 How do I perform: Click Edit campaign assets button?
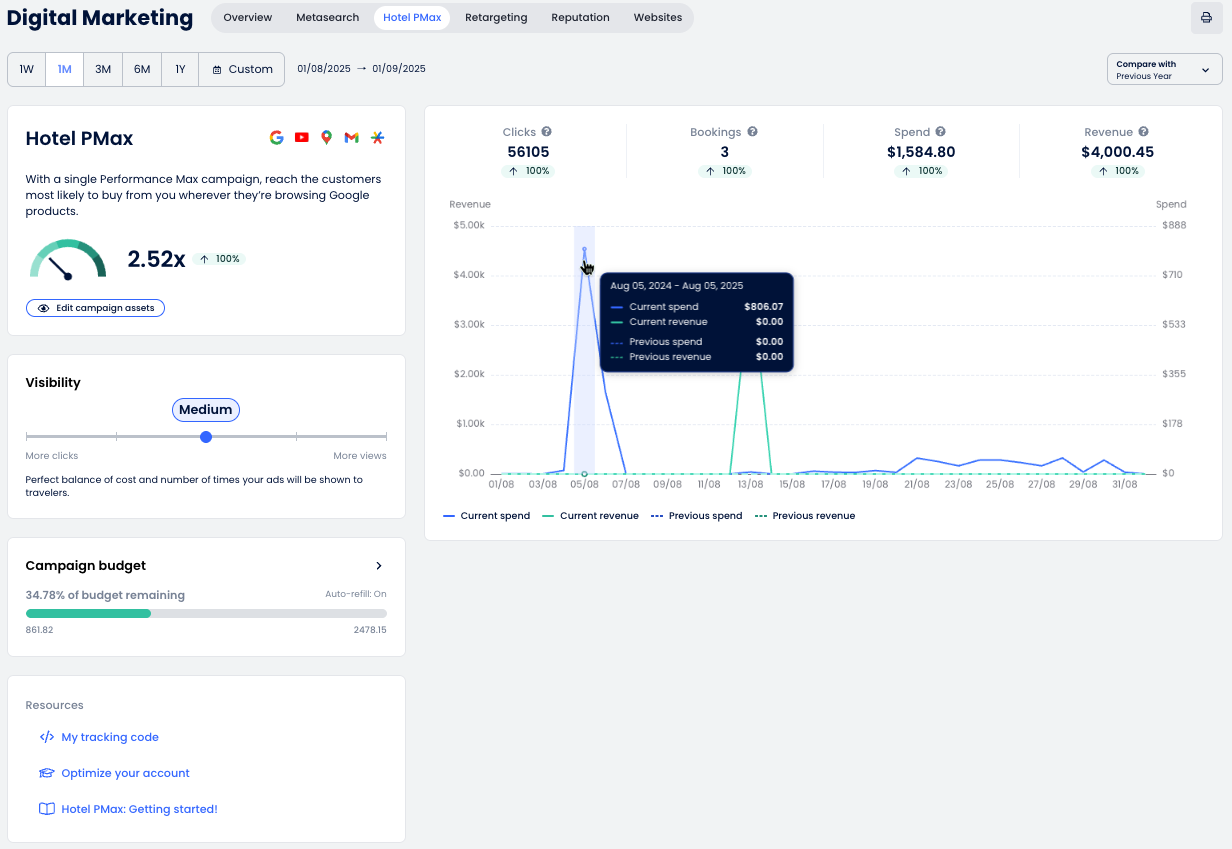pyautogui.click(x=96, y=308)
